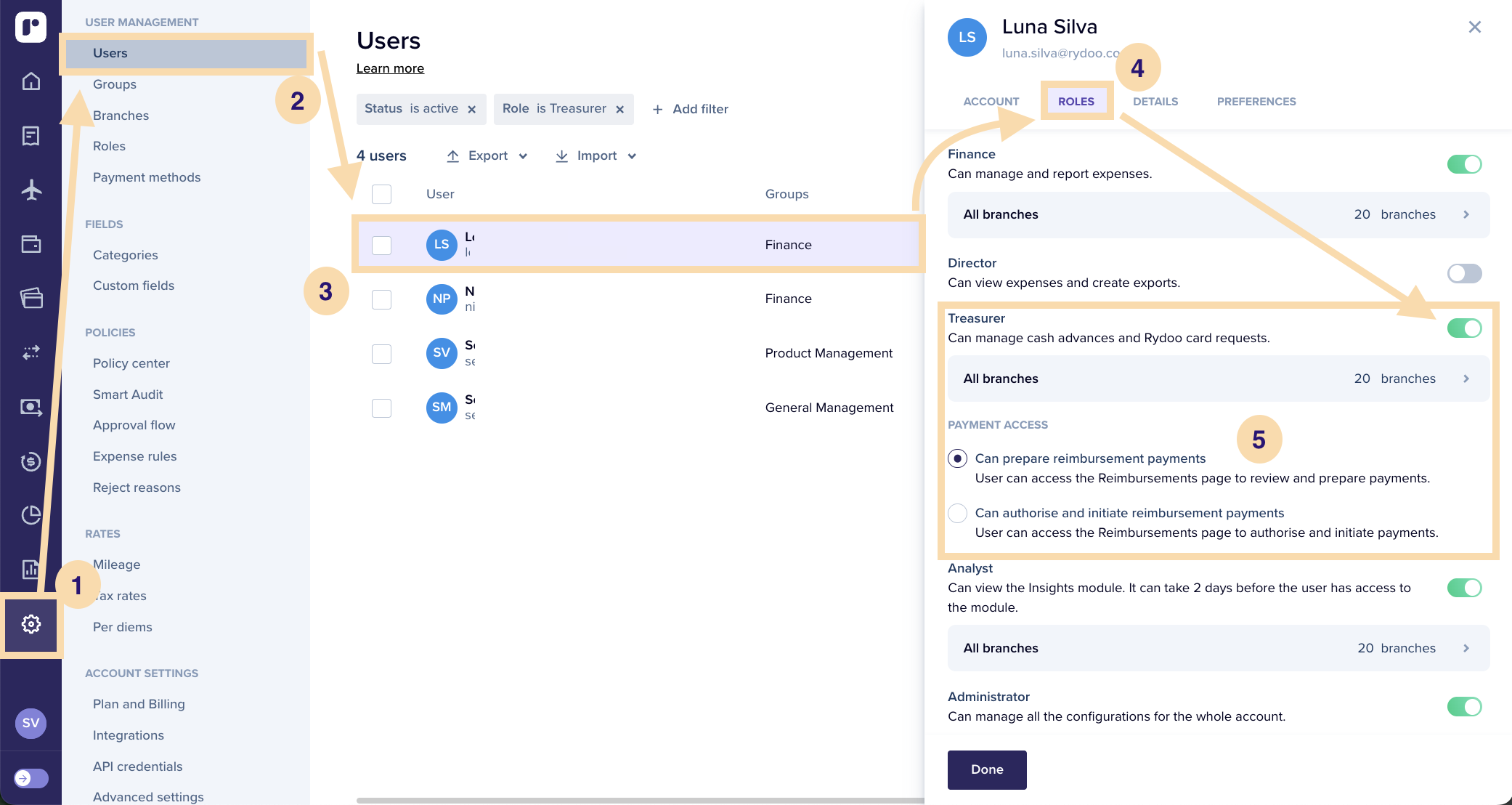This screenshot has height=805, width=1512.
Task: Click the LS avatar in panel header
Action: point(967,37)
